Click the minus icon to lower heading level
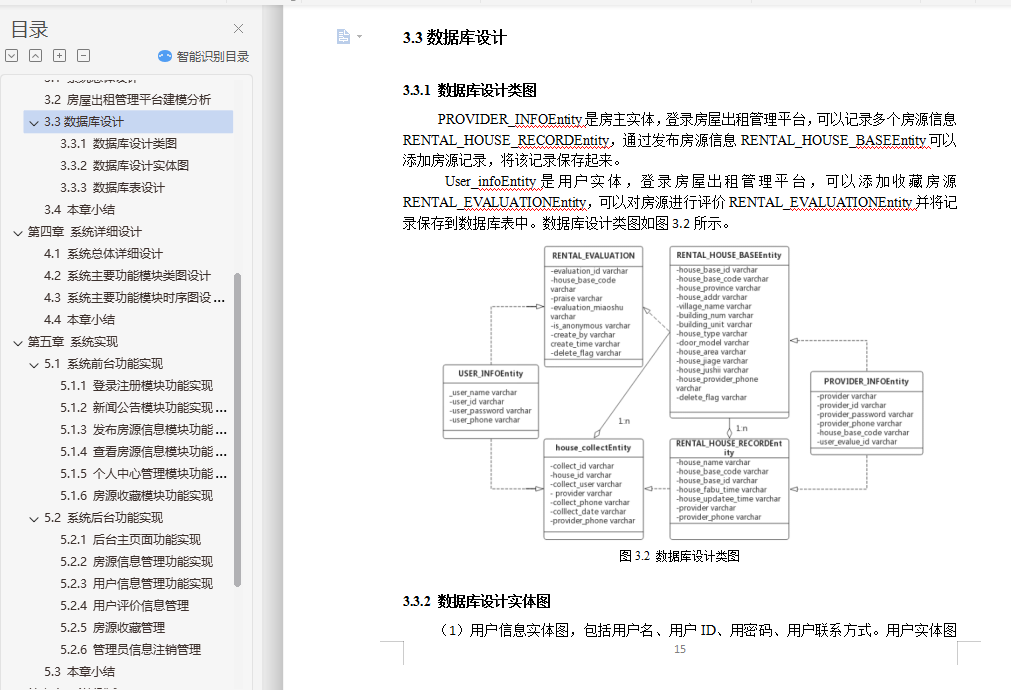The height and width of the screenshot is (690, 1011). tap(83, 55)
